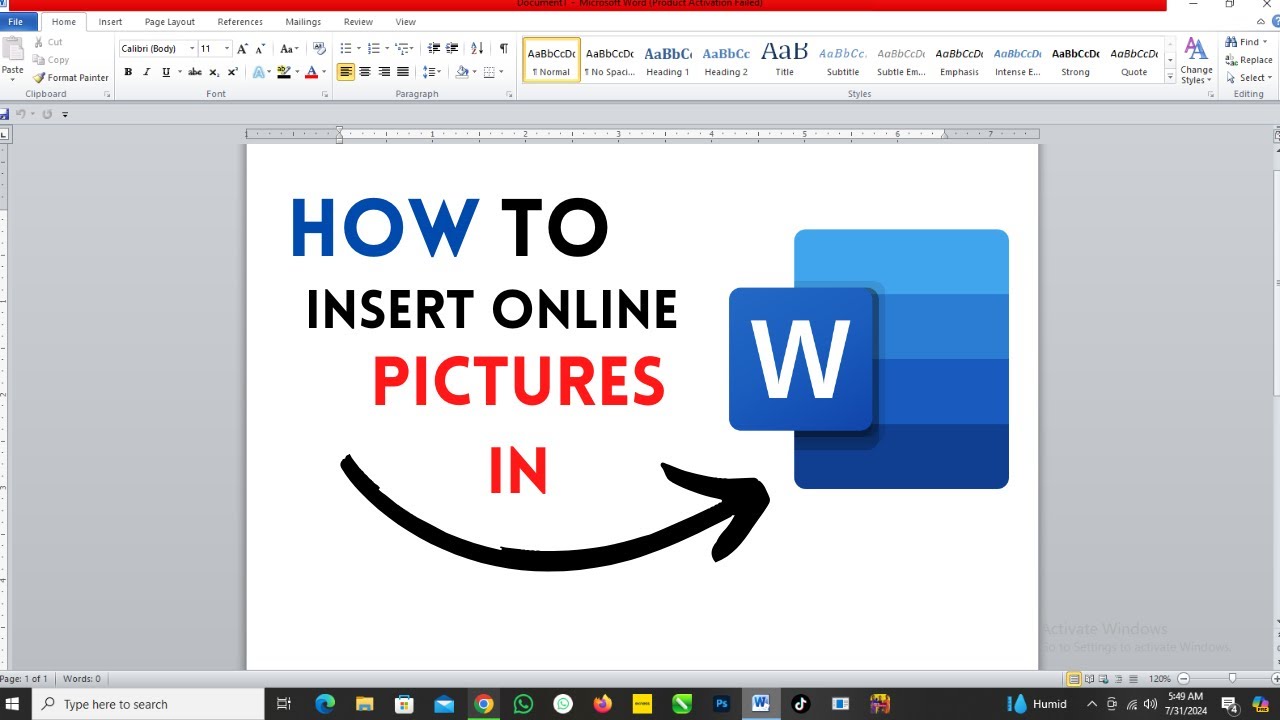Switch to the Insert tab
The height and width of the screenshot is (720, 1280).
click(x=110, y=21)
